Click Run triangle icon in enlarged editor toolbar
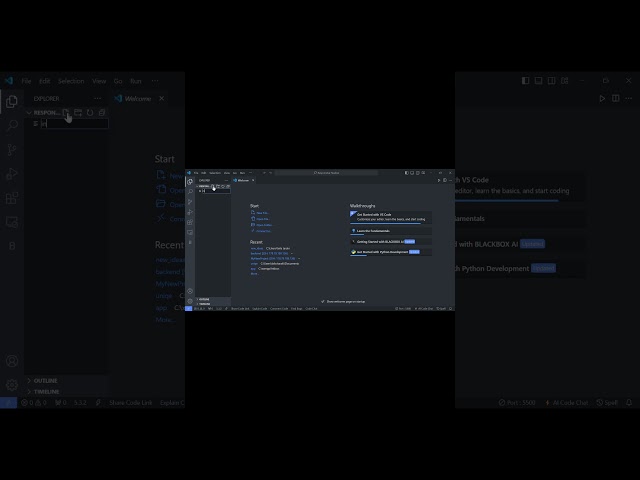Image resolution: width=640 pixels, height=480 pixels. click(x=602, y=98)
